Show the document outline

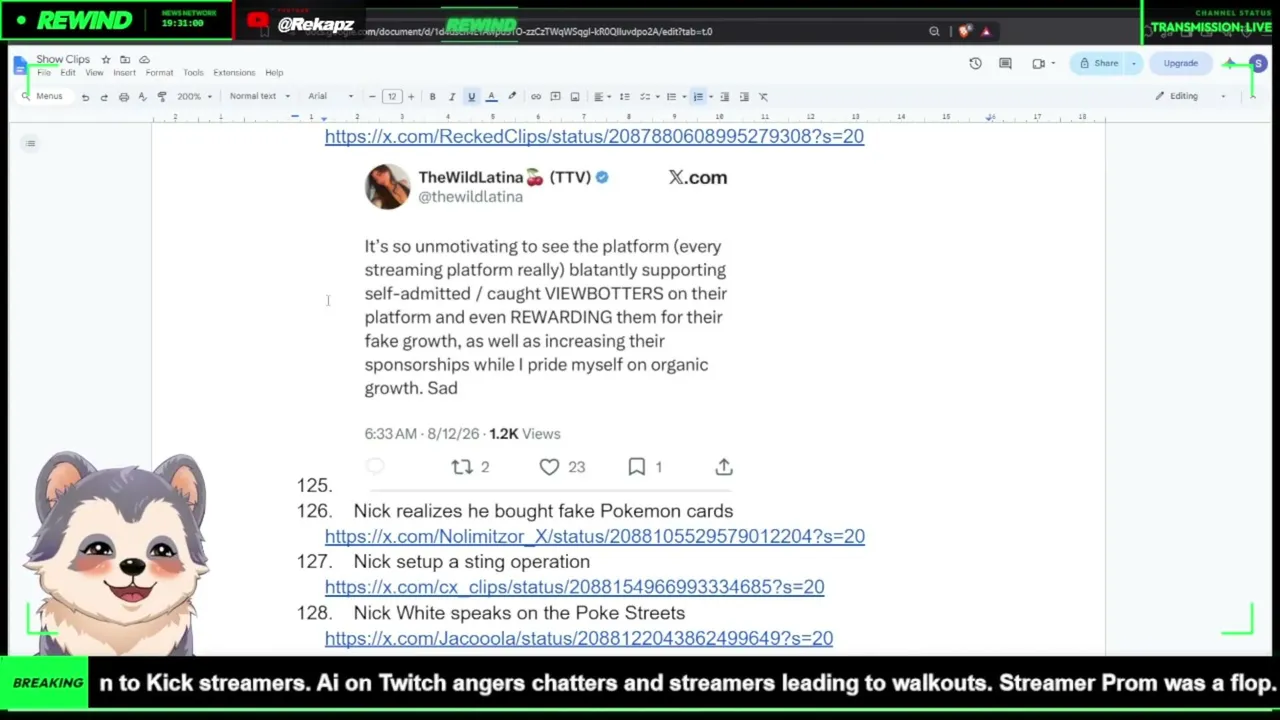30,144
